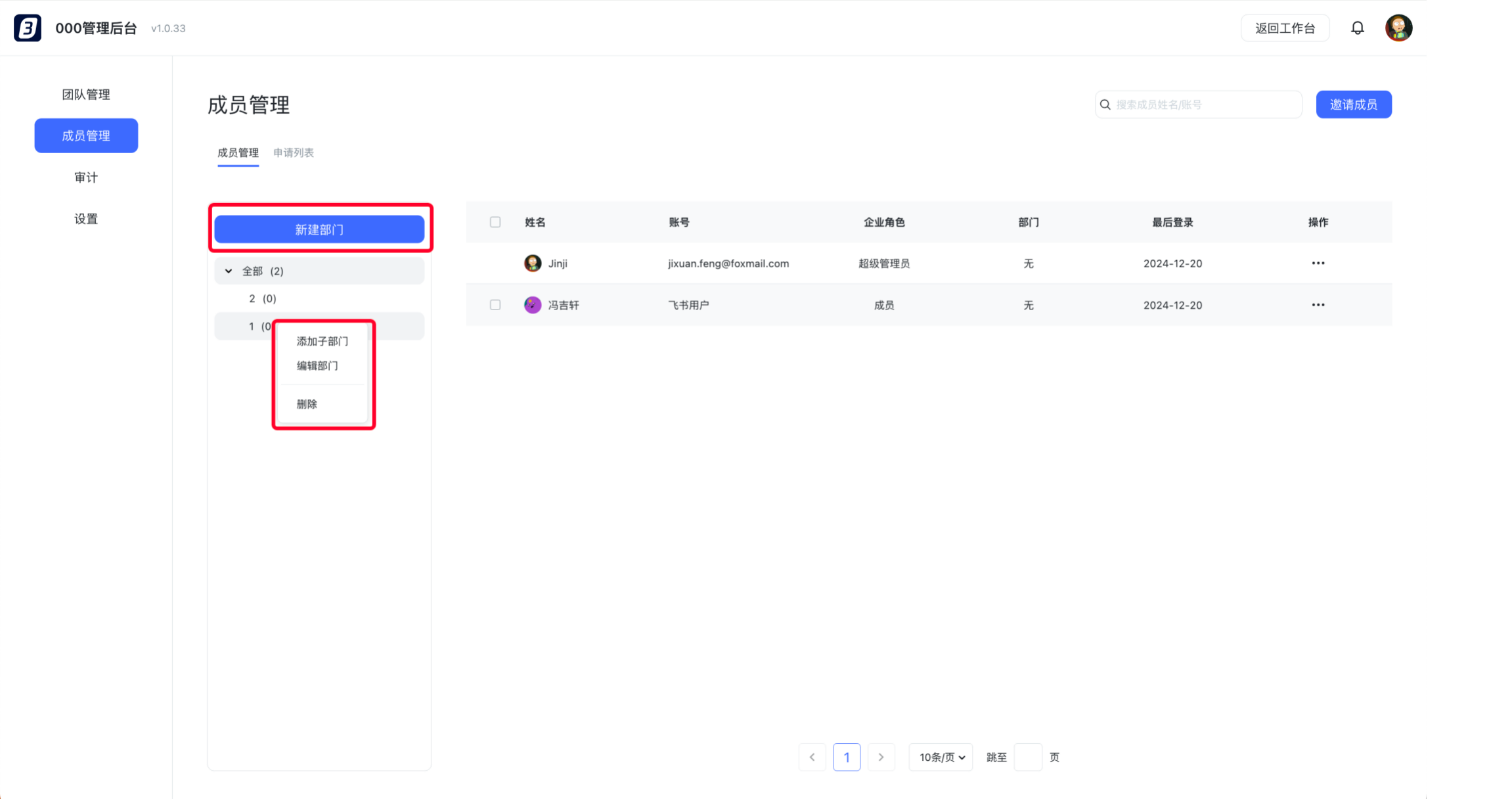Click the 部门 column header
This screenshot has height=799, width=1512.
point(1029,222)
